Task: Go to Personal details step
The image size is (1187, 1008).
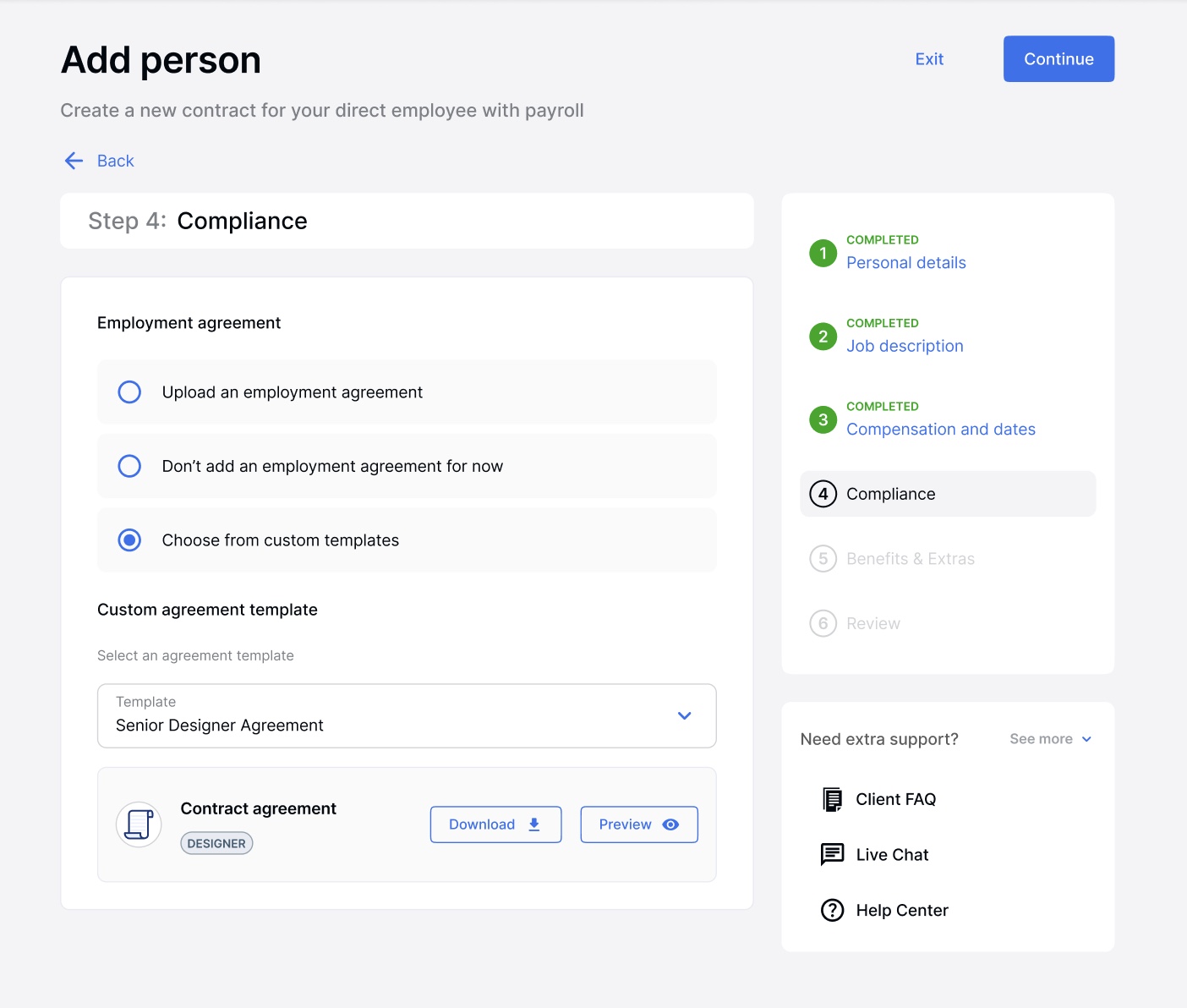Action: point(905,263)
